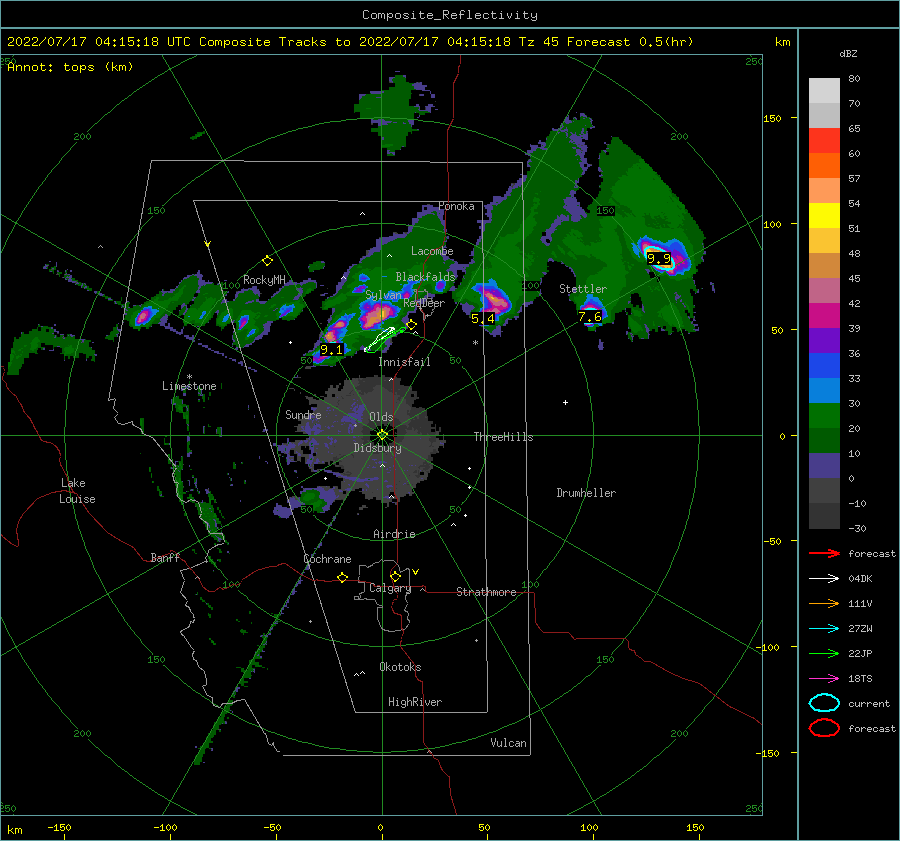Click the RedDeer city label

(x=424, y=303)
